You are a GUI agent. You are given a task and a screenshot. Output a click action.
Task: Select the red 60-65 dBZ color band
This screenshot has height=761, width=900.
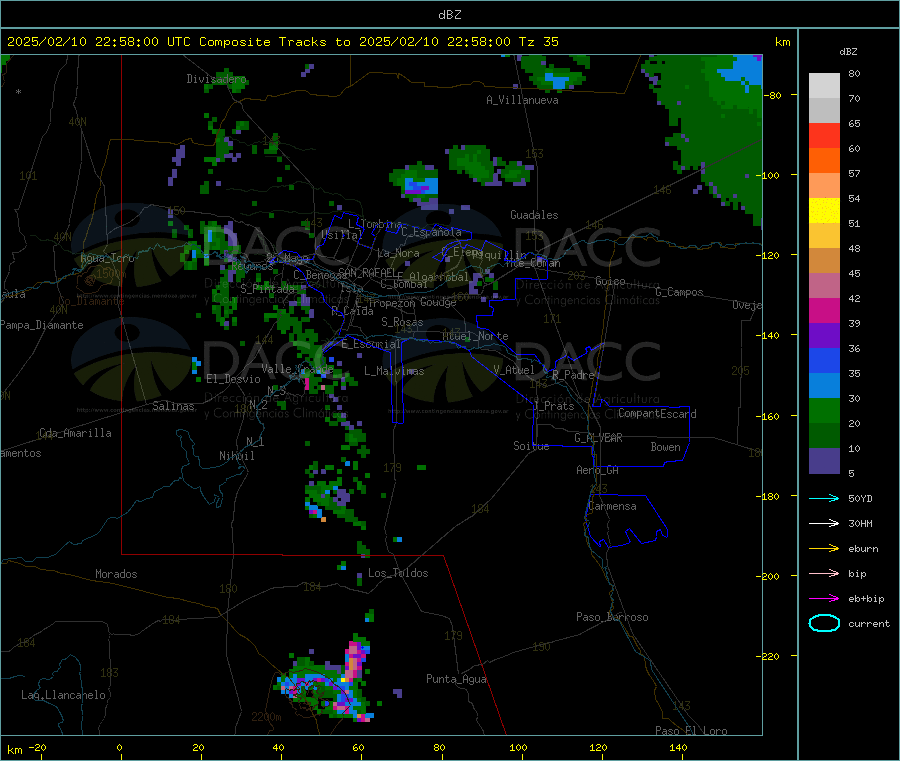click(x=824, y=135)
